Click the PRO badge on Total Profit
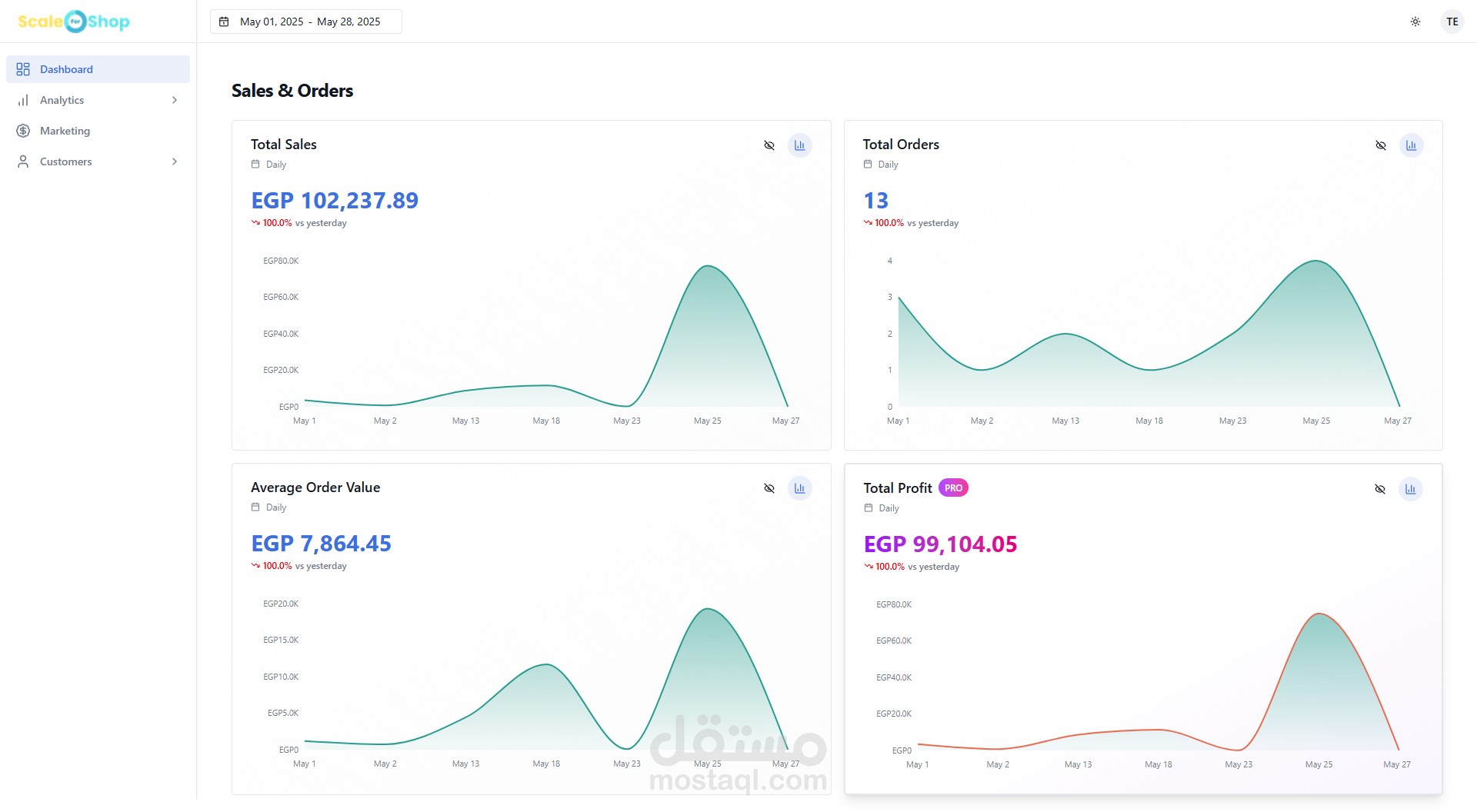1477x812 pixels. 953,488
